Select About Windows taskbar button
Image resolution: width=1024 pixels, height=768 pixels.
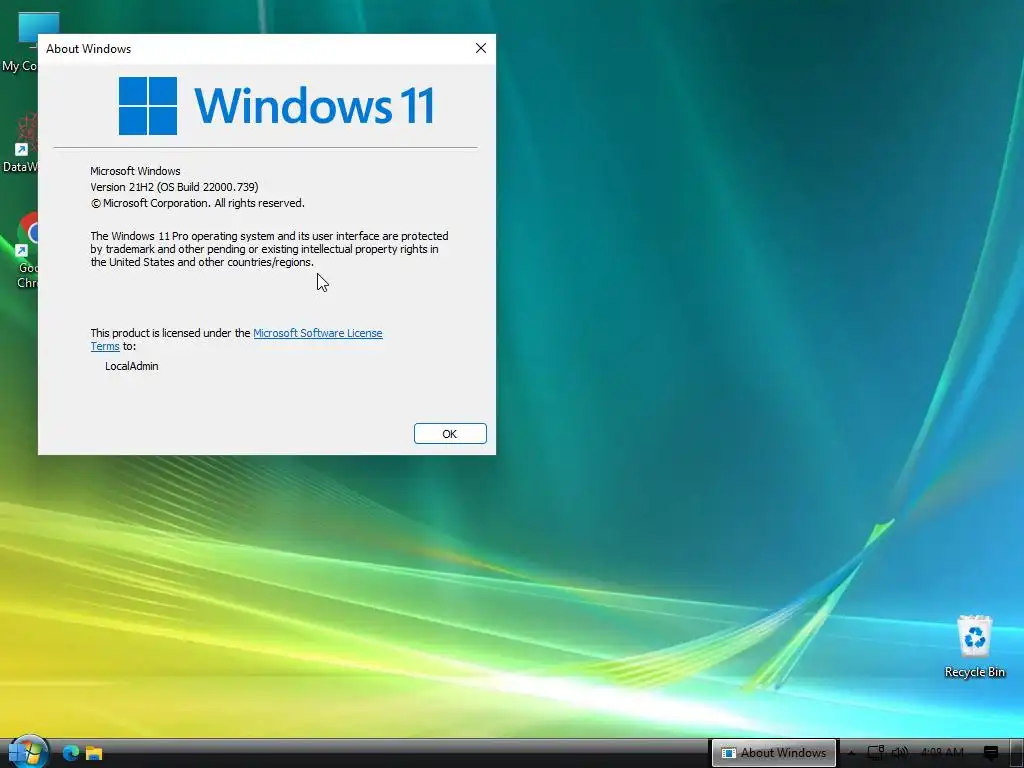click(x=773, y=753)
